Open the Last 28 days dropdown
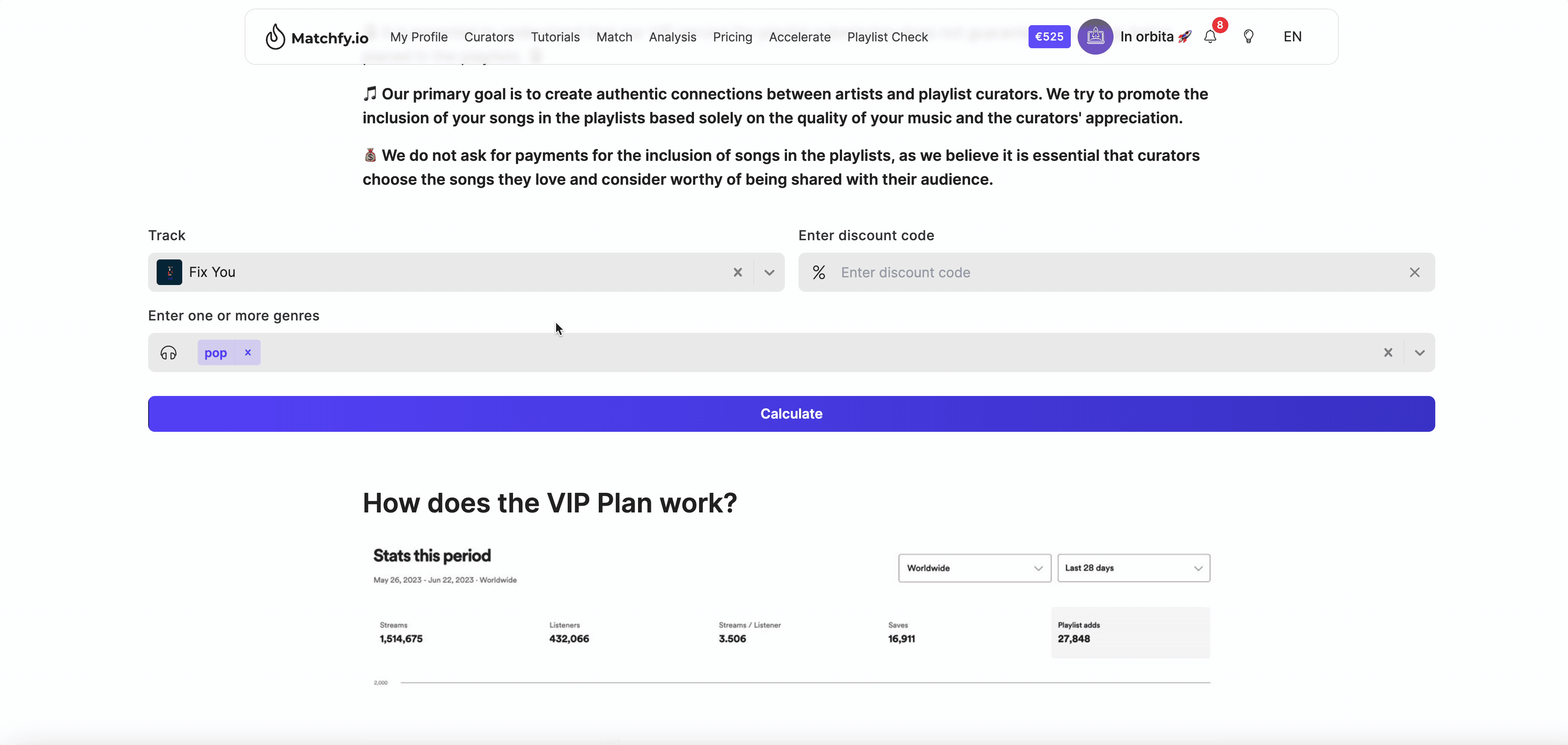This screenshot has width=1568, height=745. pos(1132,568)
